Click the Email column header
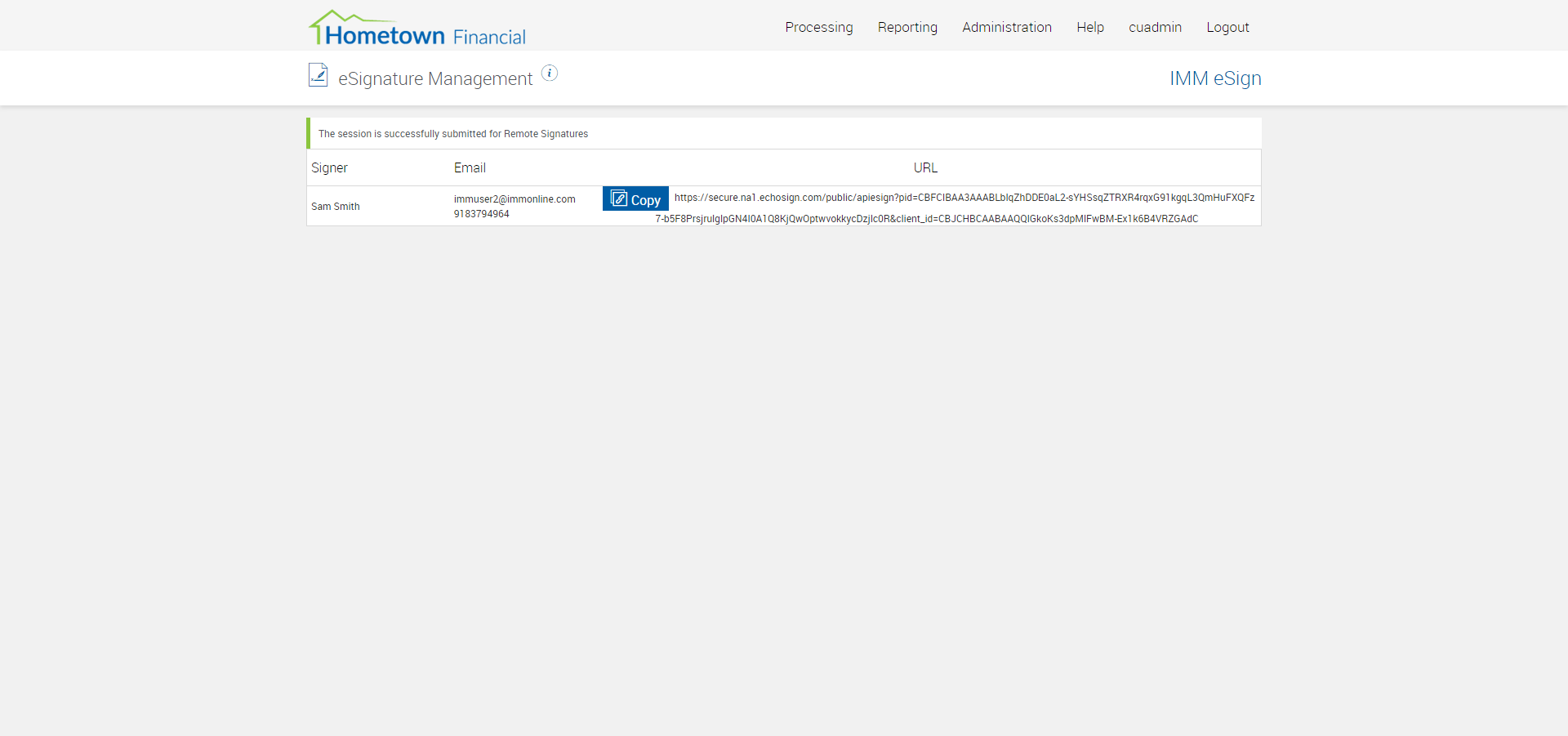The image size is (1568, 736). point(470,167)
